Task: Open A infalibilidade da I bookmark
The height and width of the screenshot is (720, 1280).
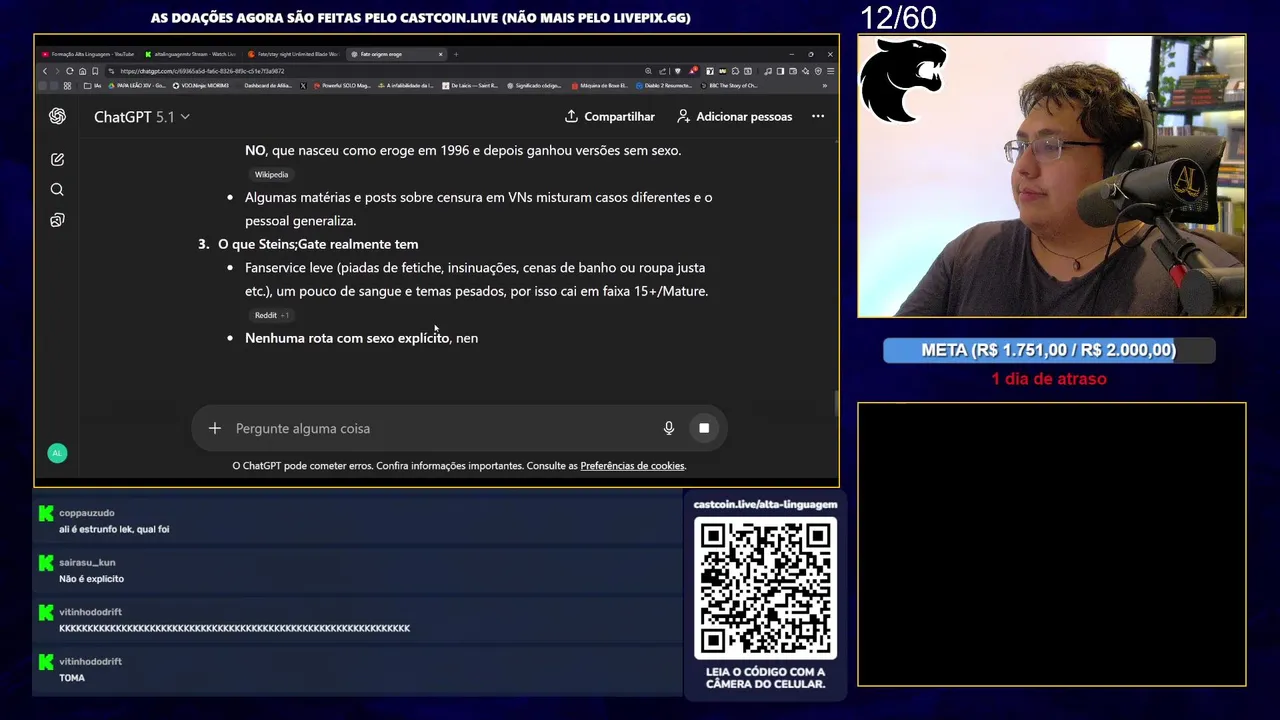Action: point(405,86)
